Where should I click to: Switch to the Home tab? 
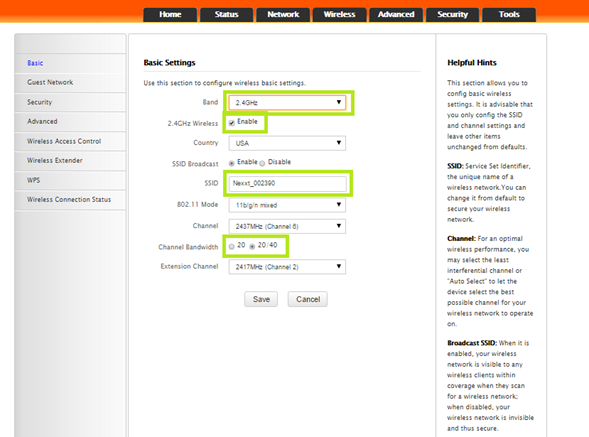tap(170, 15)
